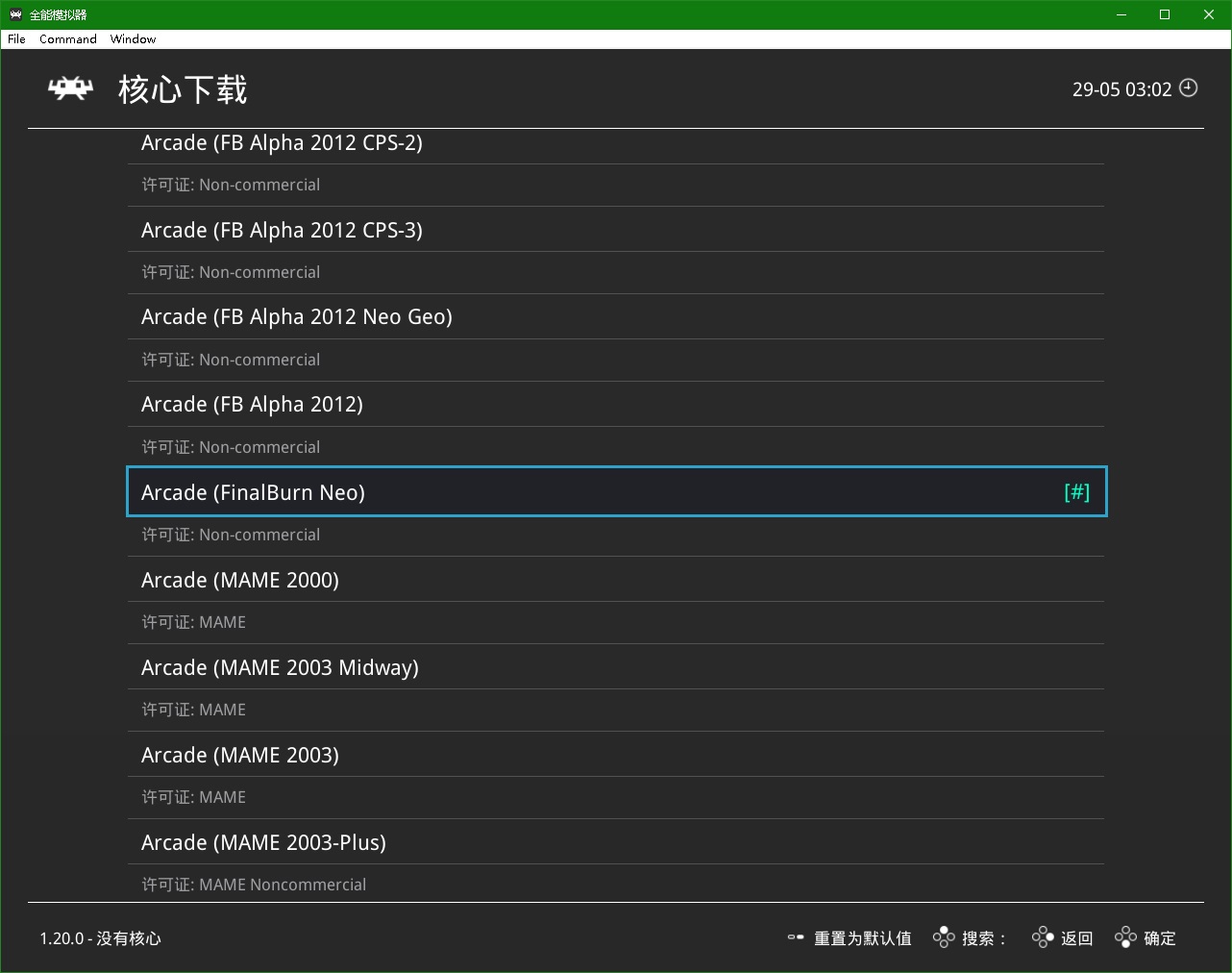Click the 搜索 label

(978, 938)
